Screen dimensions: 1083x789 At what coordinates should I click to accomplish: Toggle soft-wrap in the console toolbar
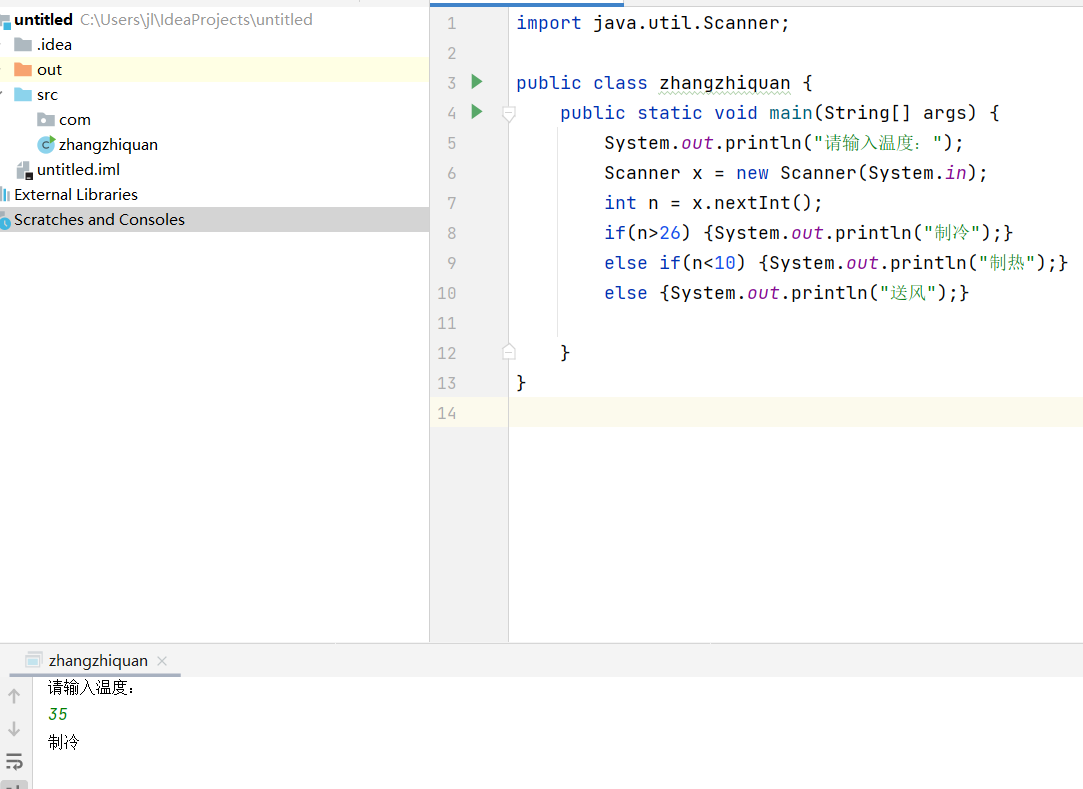14,762
